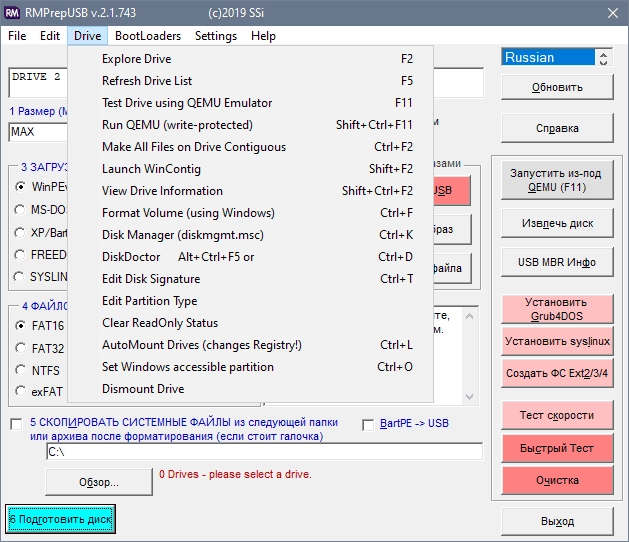
Task: Choose Test Drive using QEMU Emulator
Action: (x=251, y=103)
